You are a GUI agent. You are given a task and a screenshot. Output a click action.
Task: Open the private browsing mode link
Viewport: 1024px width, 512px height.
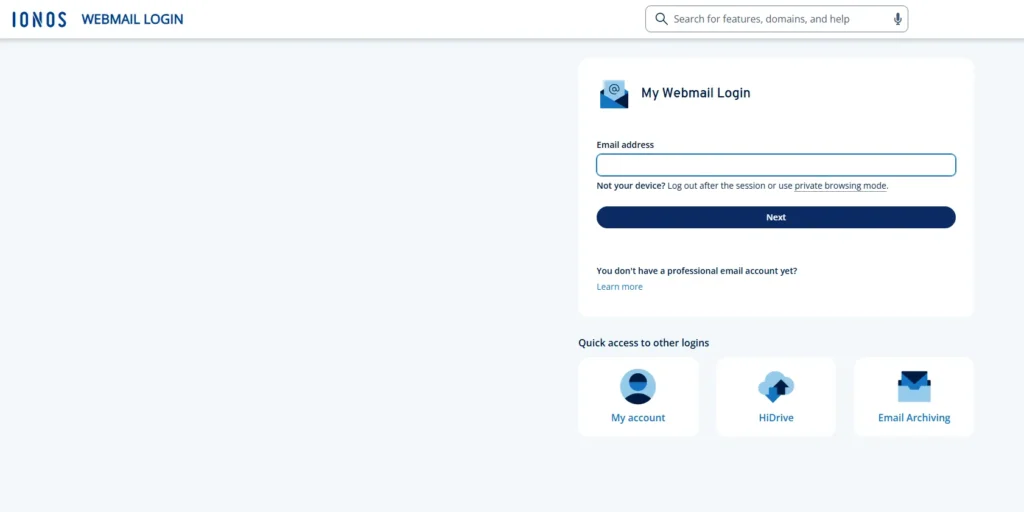click(x=840, y=186)
